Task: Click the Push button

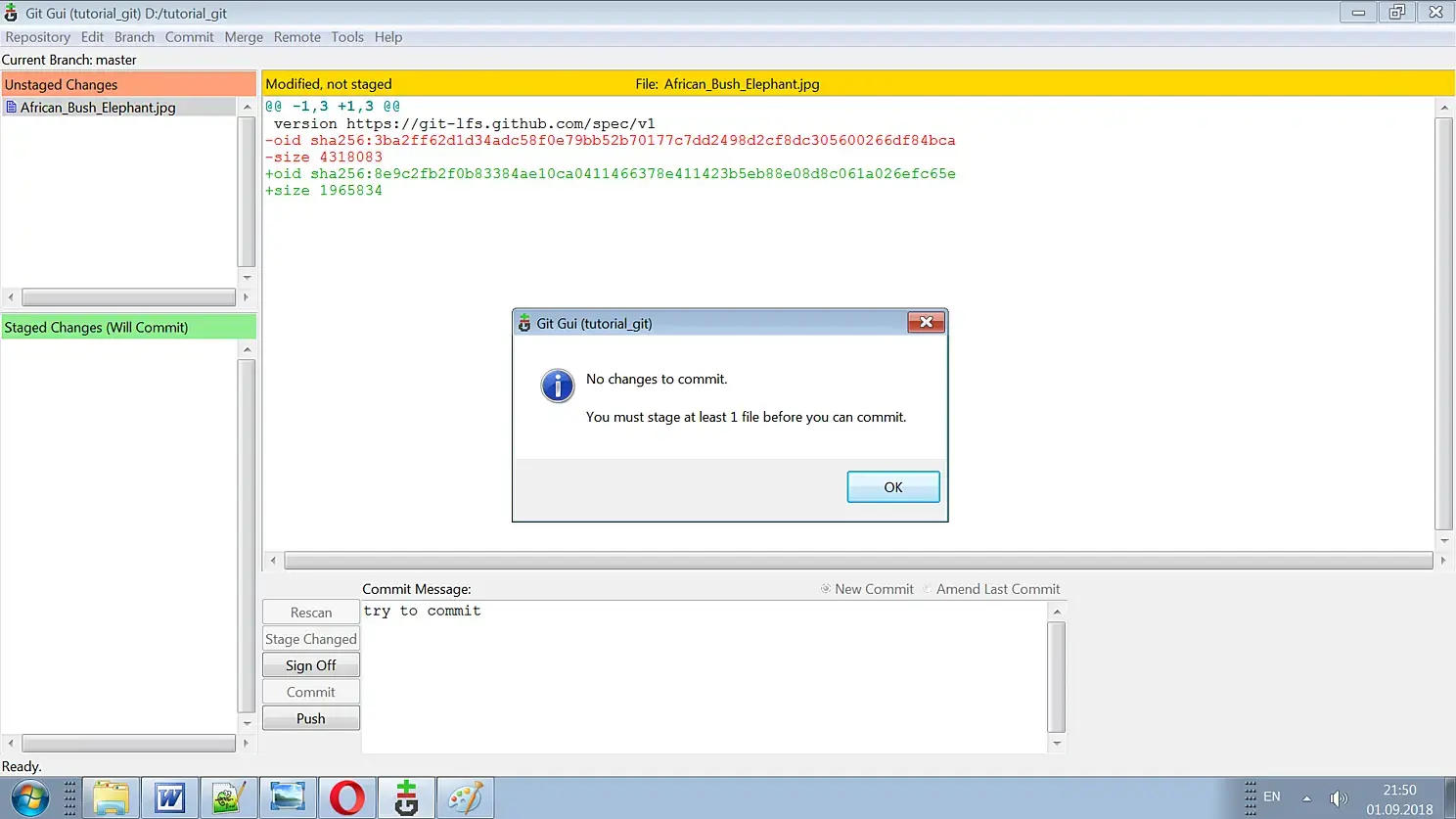Action: pyautogui.click(x=311, y=718)
